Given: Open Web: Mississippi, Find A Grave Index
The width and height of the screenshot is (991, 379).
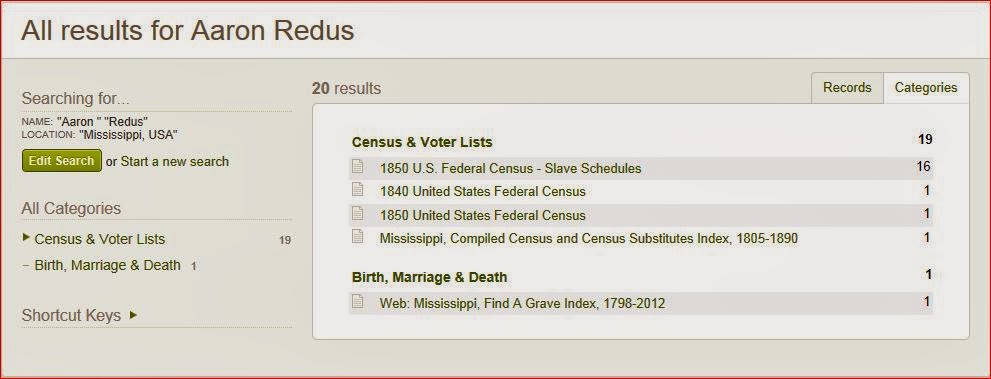Looking at the screenshot, I should [522, 304].
